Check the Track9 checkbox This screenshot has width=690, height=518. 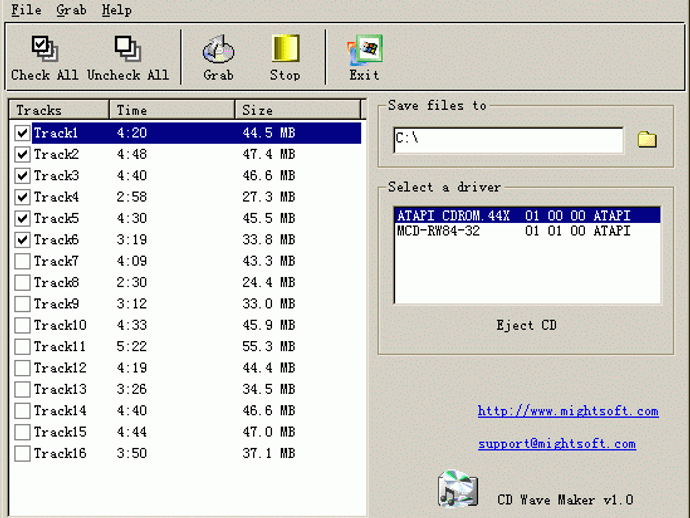22,304
